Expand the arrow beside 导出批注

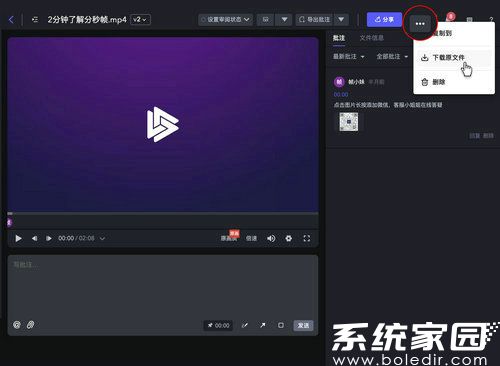pyautogui.click(x=341, y=20)
